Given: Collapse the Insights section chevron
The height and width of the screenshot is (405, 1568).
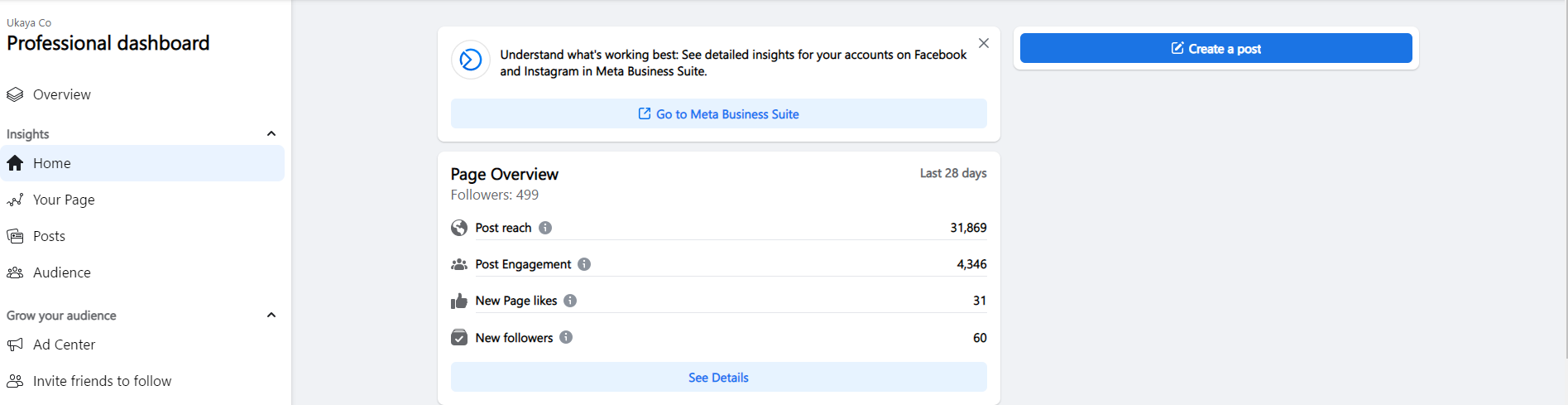Looking at the screenshot, I should pos(271,133).
